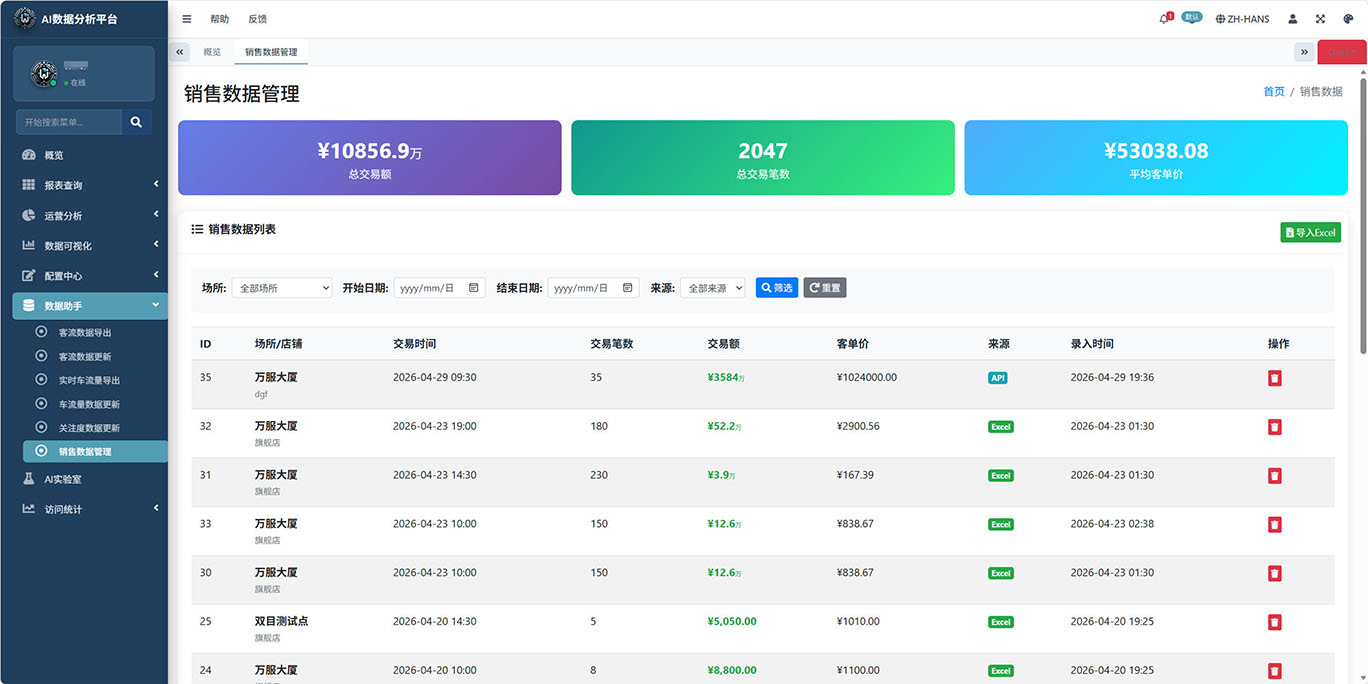Switch to the 销售数据管理 tab
This screenshot has height=684, width=1368.
pyautogui.click(x=271, y=52)
